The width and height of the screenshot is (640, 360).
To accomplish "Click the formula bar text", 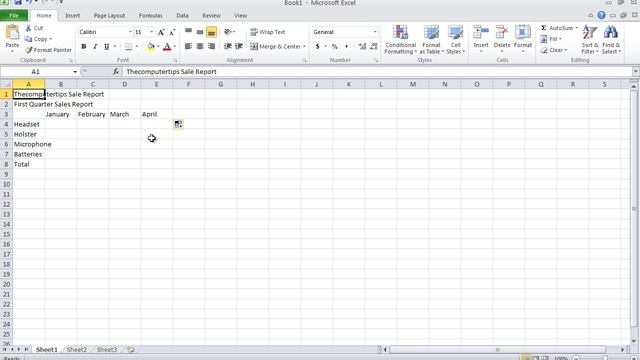I will [171, 71].
